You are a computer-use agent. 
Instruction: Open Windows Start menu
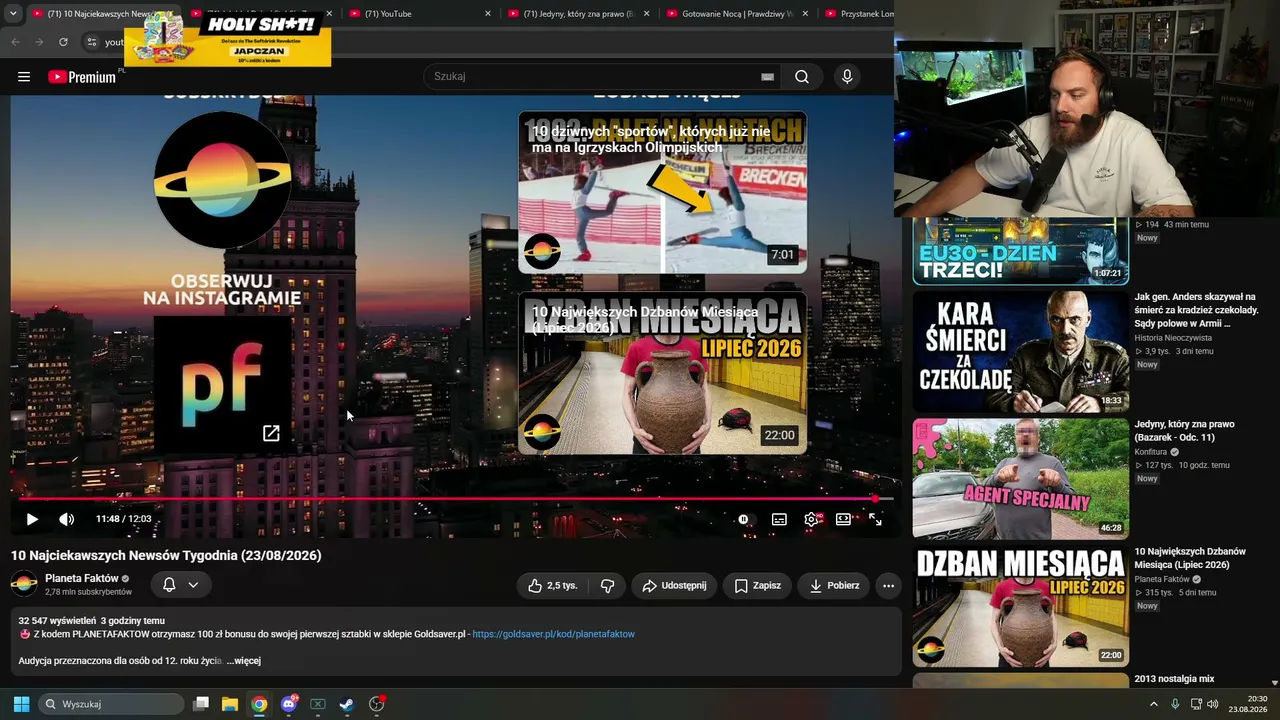pos(21,704)
